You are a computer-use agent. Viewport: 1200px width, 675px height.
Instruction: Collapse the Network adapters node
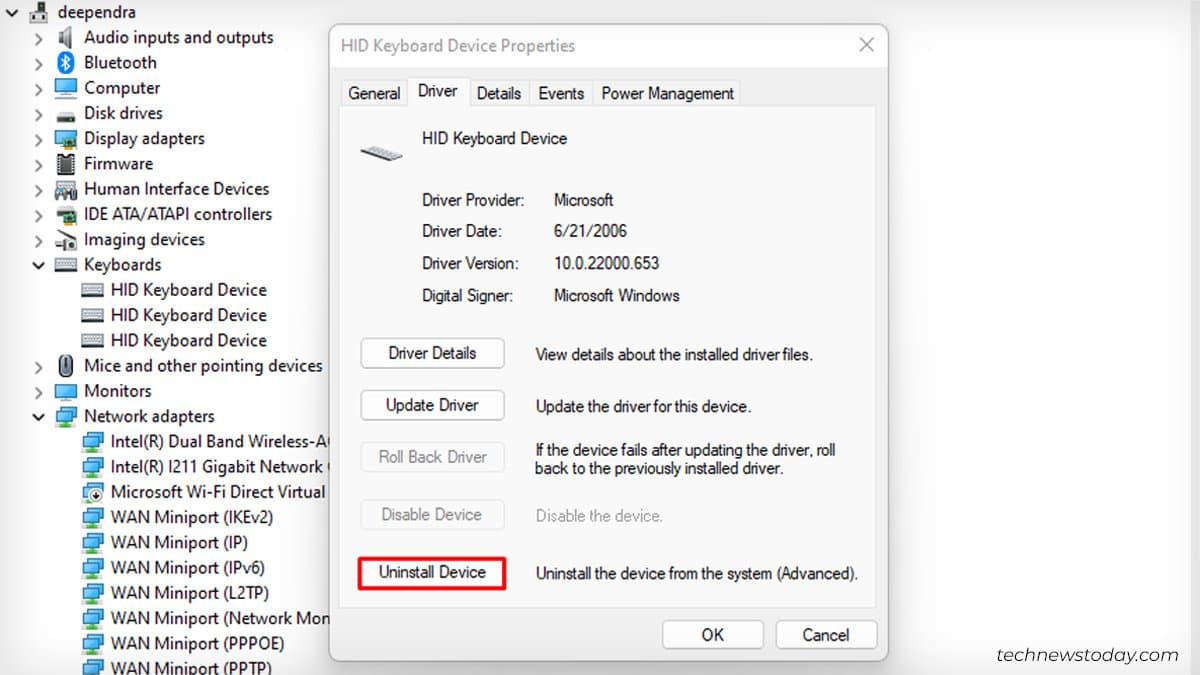(x=37, y=416)
